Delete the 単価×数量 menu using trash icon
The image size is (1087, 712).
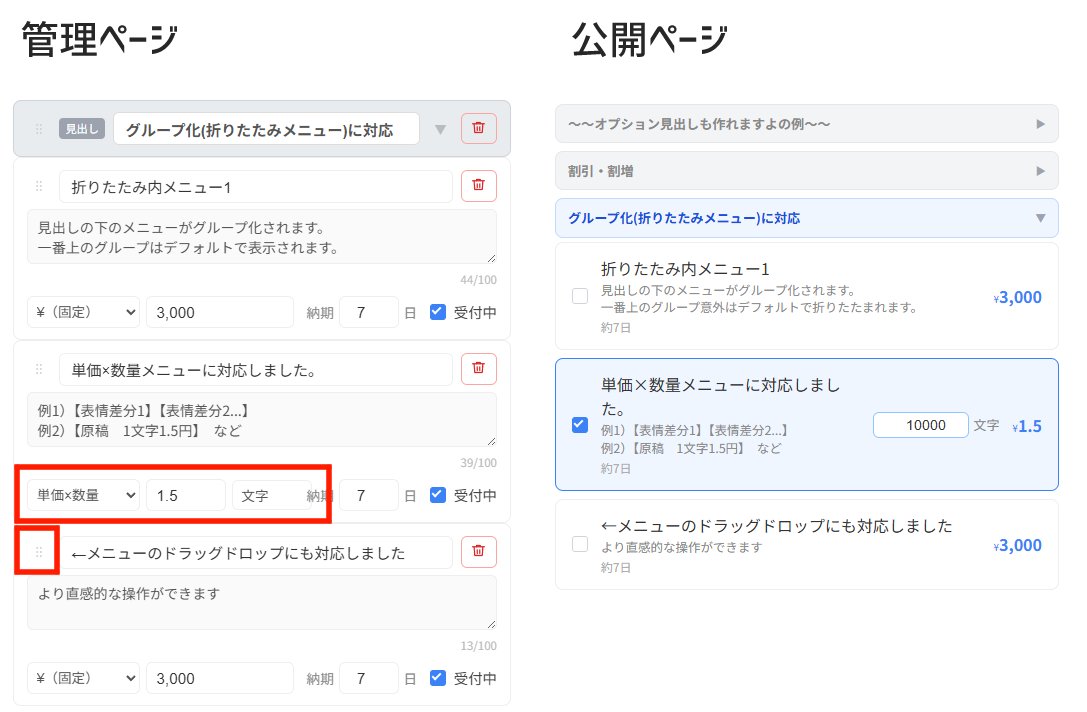pos(478,368)
